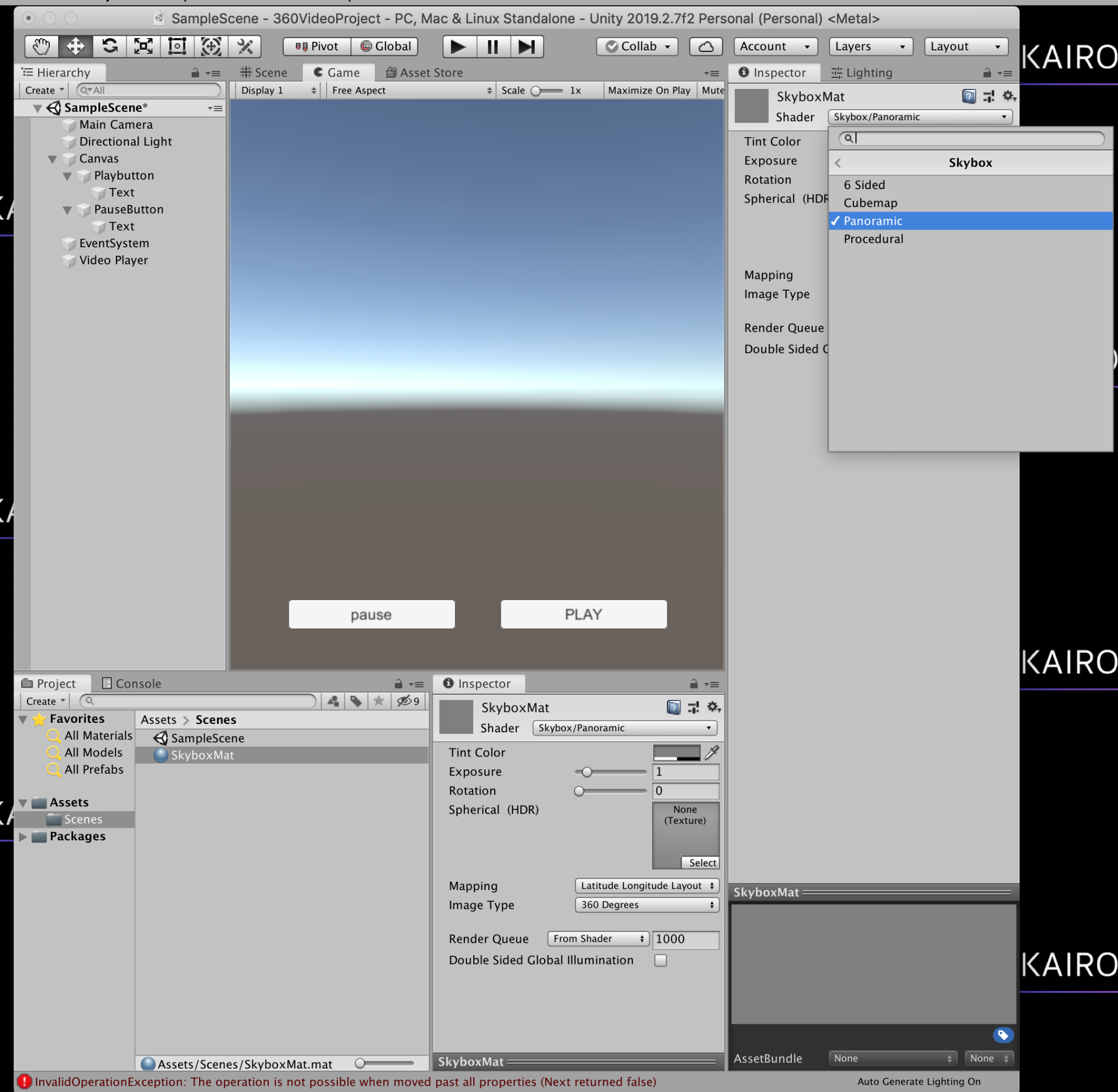Screen dimensions: 1118x1092
Task: Collapse the Canvas hierarchy item
Action: pos(52,159)
